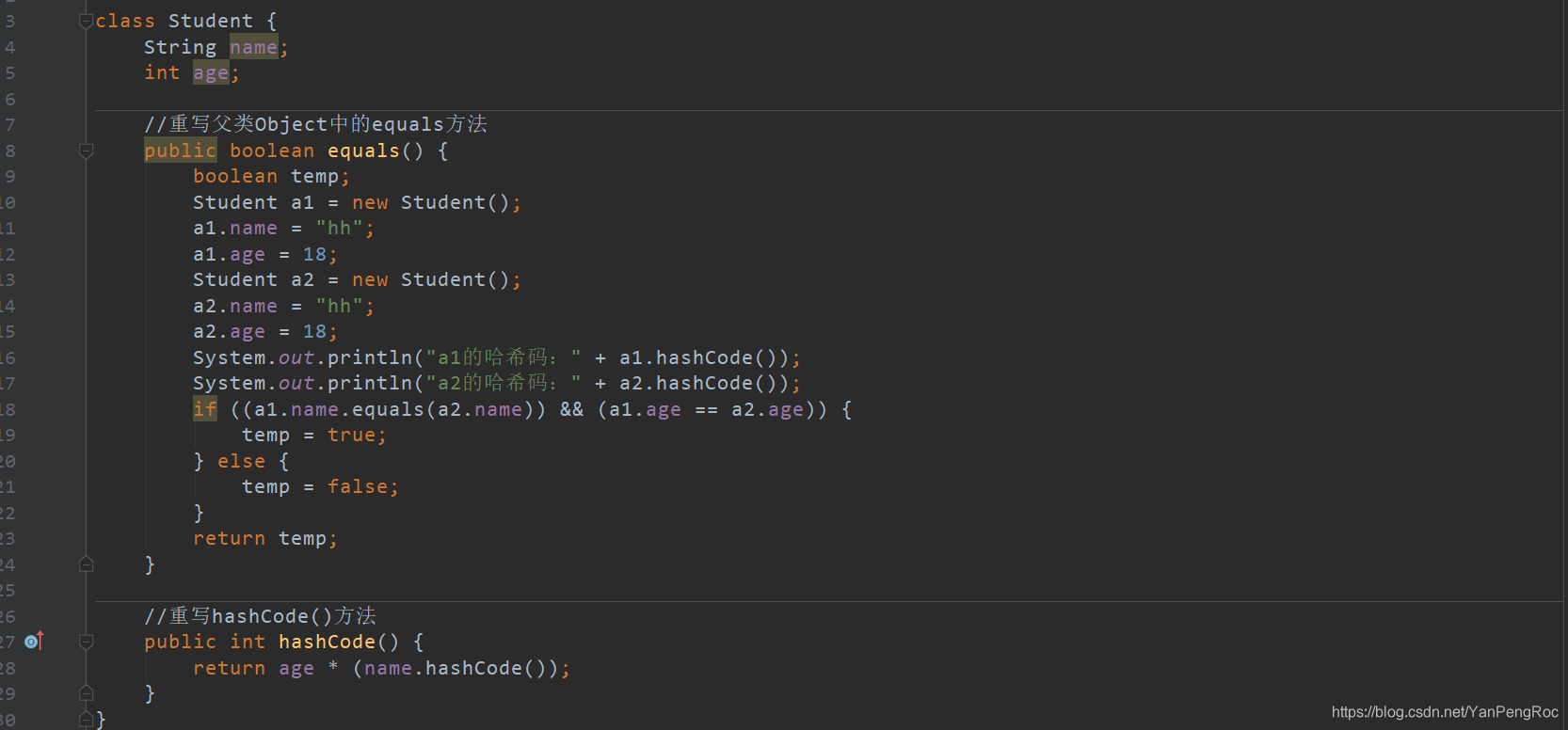Screen dimensions: 1568x730
Task: Click the highlighted 'if' keyword
Action: point(205,409)
